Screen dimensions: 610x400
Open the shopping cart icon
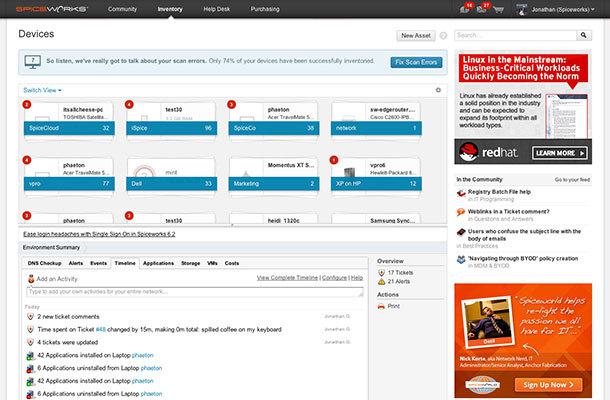point(498,9)
